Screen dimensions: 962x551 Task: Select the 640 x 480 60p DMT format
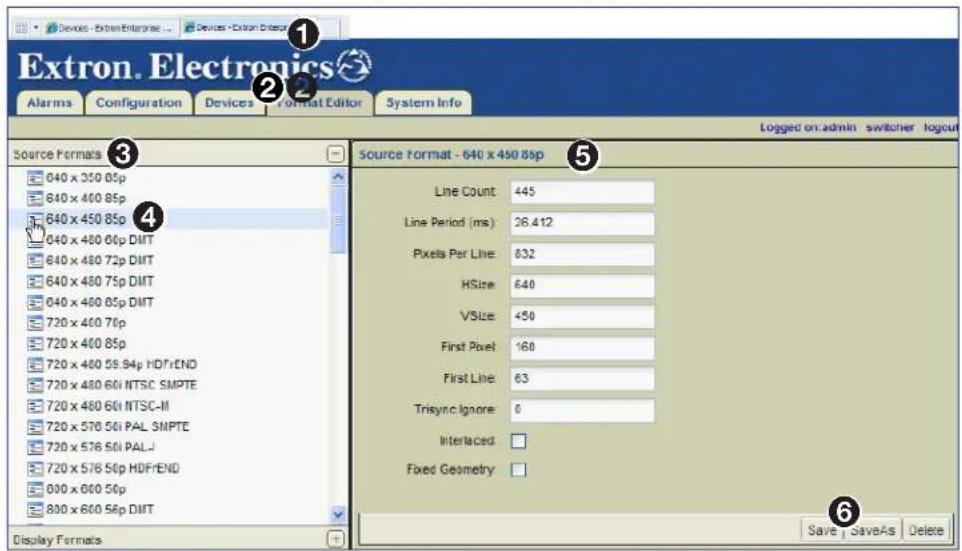coord(99,240)
